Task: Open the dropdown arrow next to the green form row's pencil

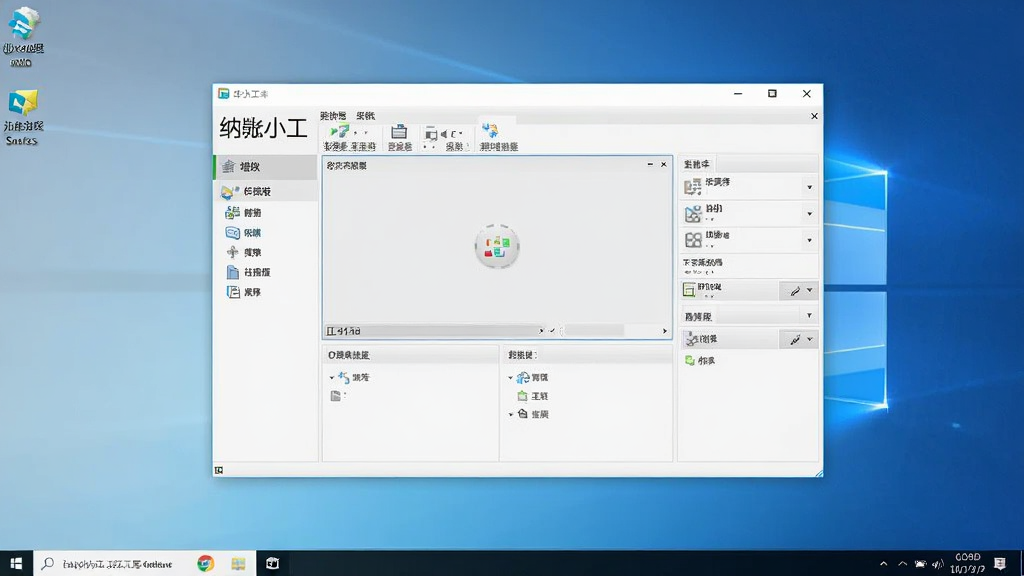Action: click(x=810, y=291)
